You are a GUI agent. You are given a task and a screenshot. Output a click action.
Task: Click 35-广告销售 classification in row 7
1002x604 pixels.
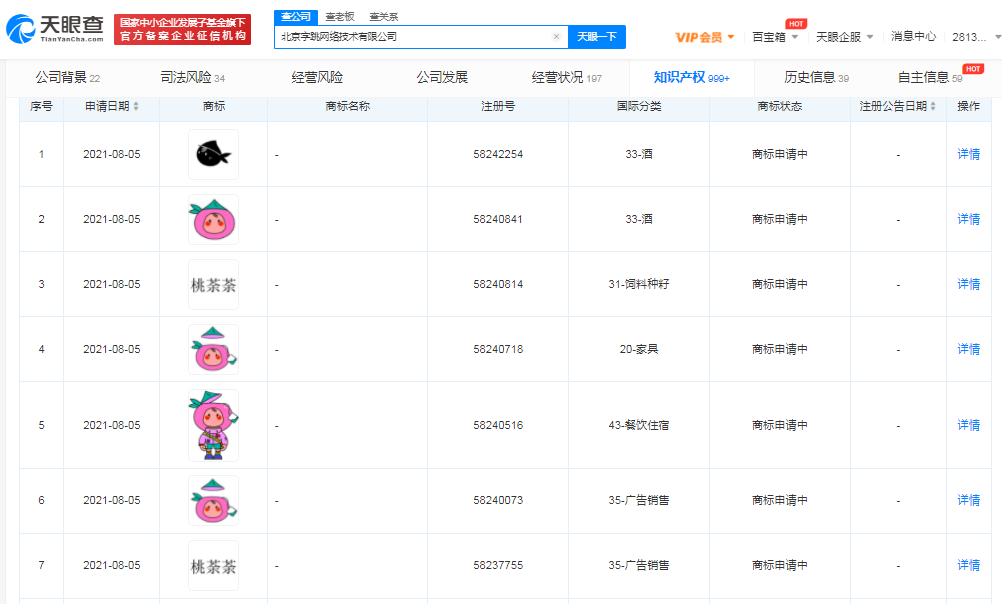coord(638,566)
